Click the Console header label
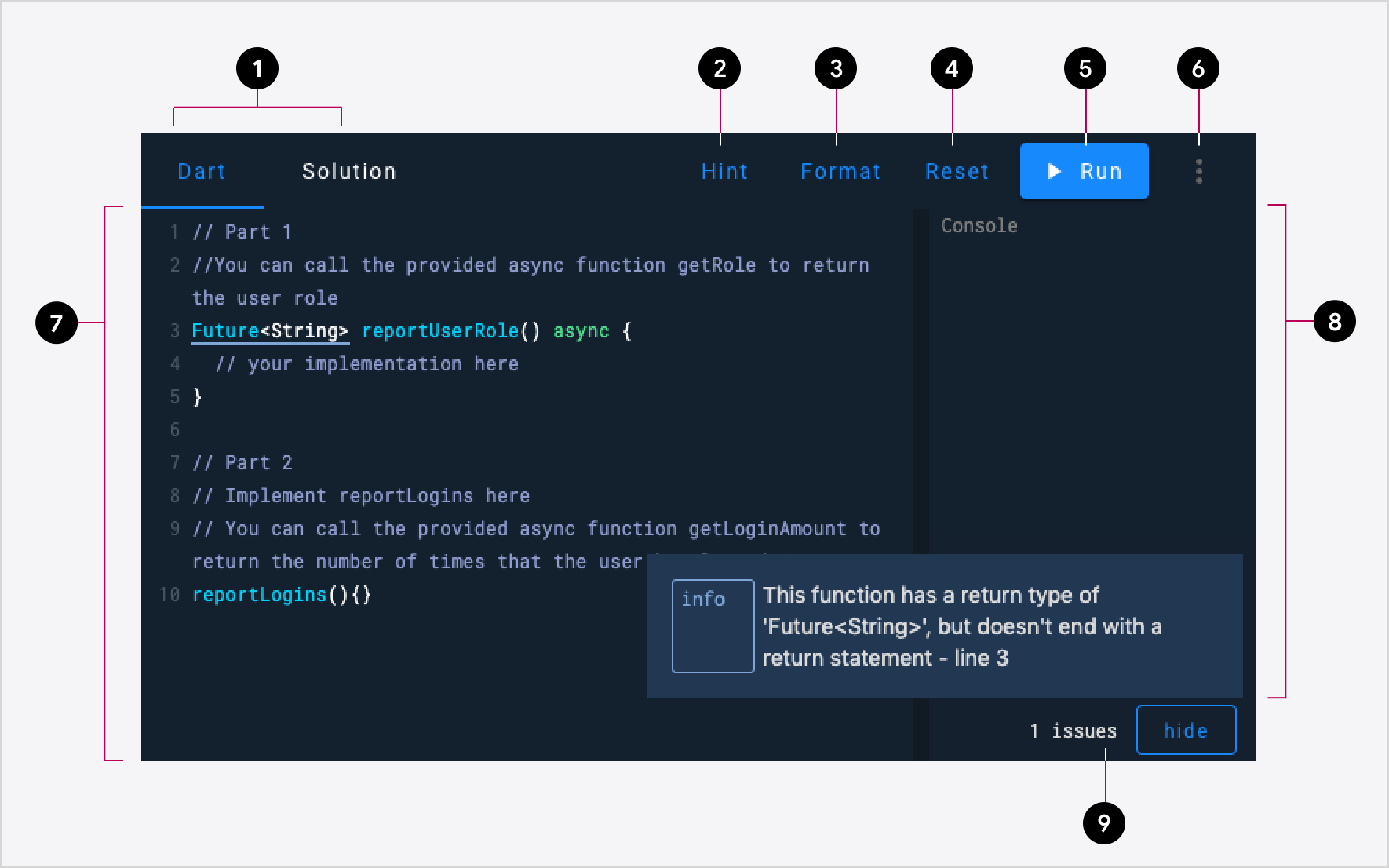 [978, 225]
